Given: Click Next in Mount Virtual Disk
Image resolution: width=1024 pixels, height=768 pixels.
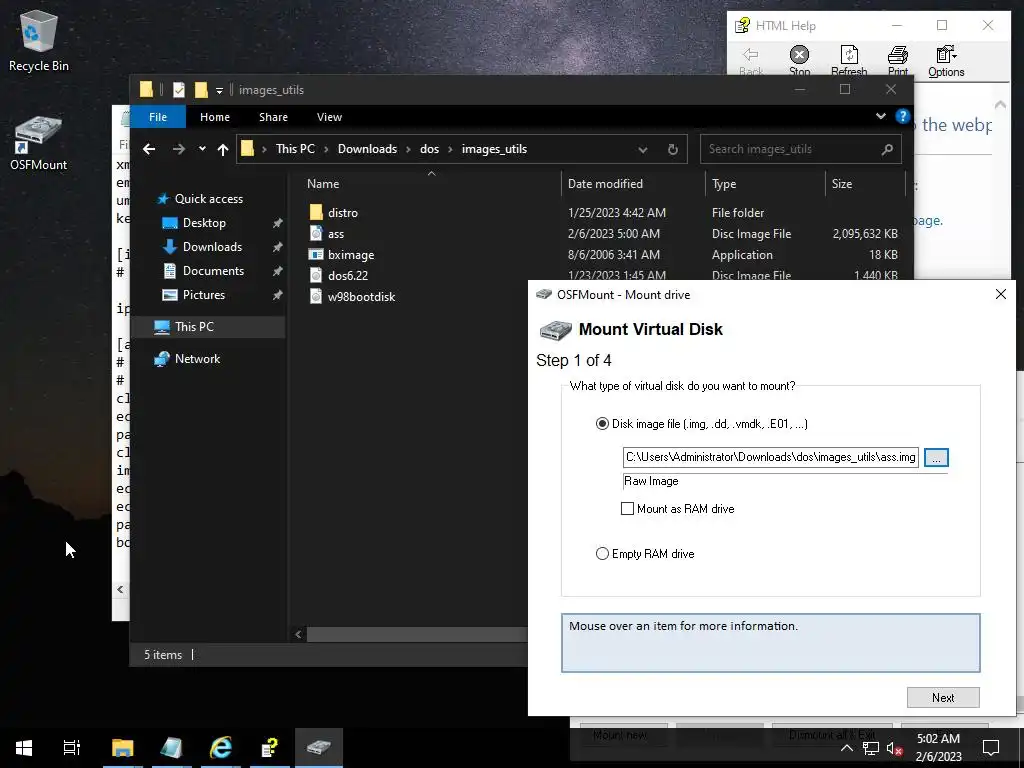Looking at the screenshot, I should pyautogui.click(x=943, y=697).
